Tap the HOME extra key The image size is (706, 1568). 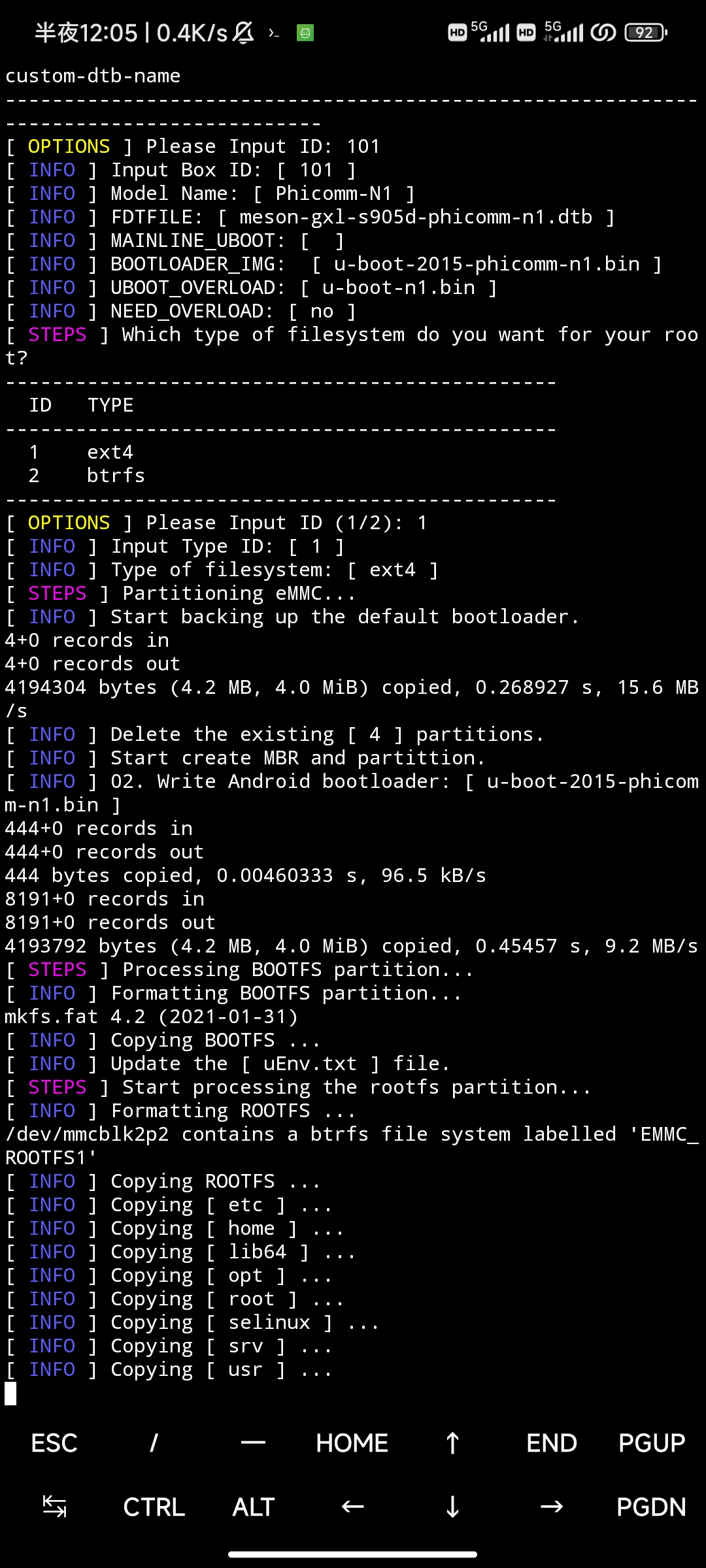[x=352, y=1443]
